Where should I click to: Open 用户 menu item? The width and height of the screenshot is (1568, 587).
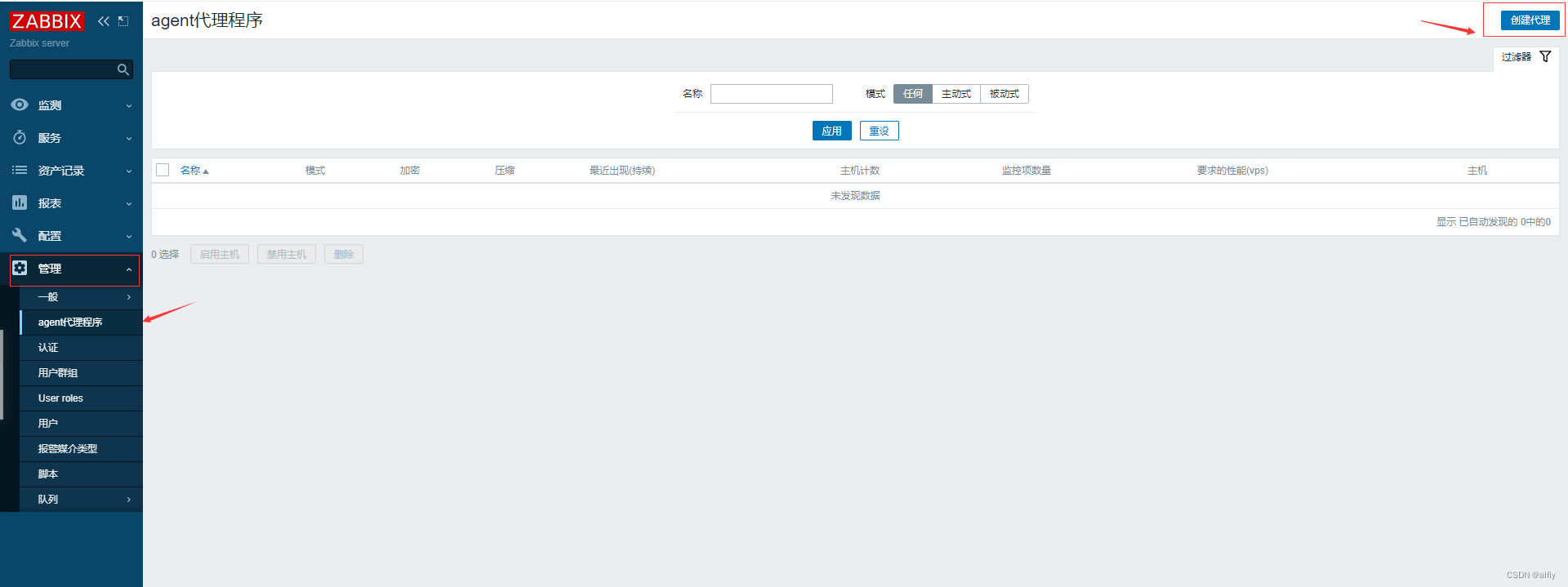(82, 424)
